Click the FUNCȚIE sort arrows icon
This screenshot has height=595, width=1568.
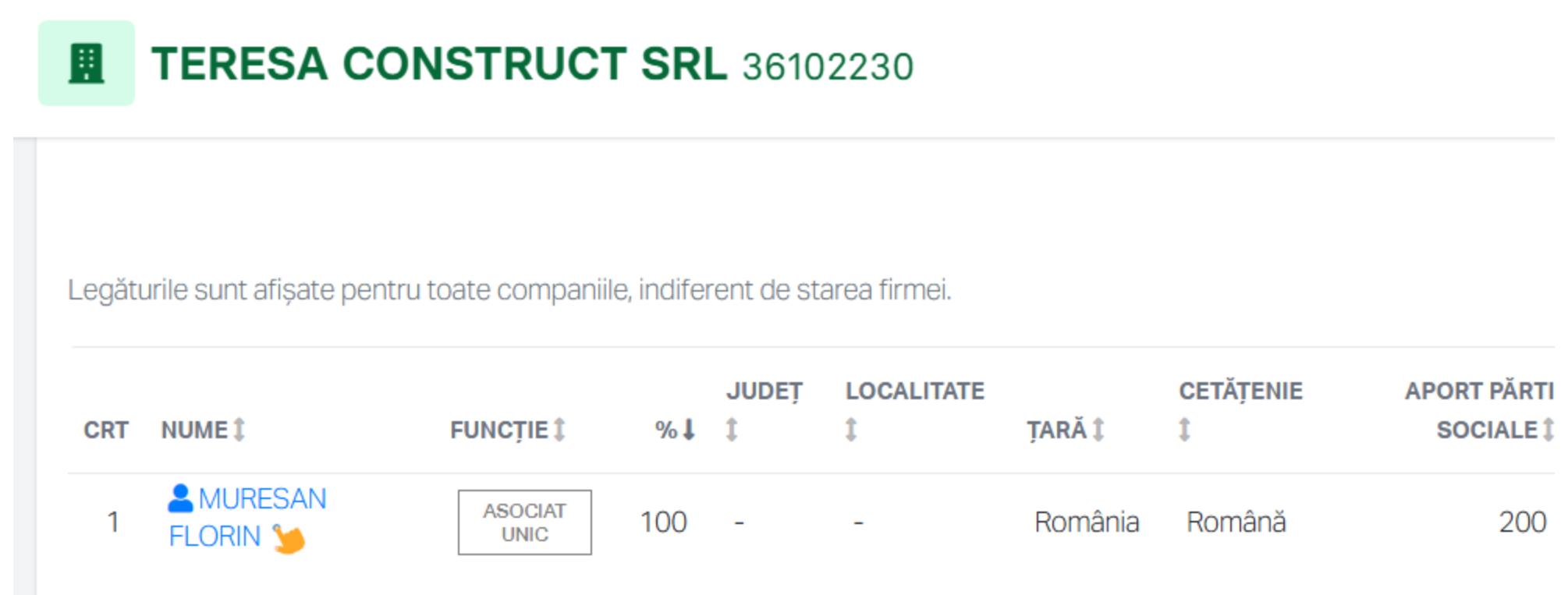click(x=559, y=430)
